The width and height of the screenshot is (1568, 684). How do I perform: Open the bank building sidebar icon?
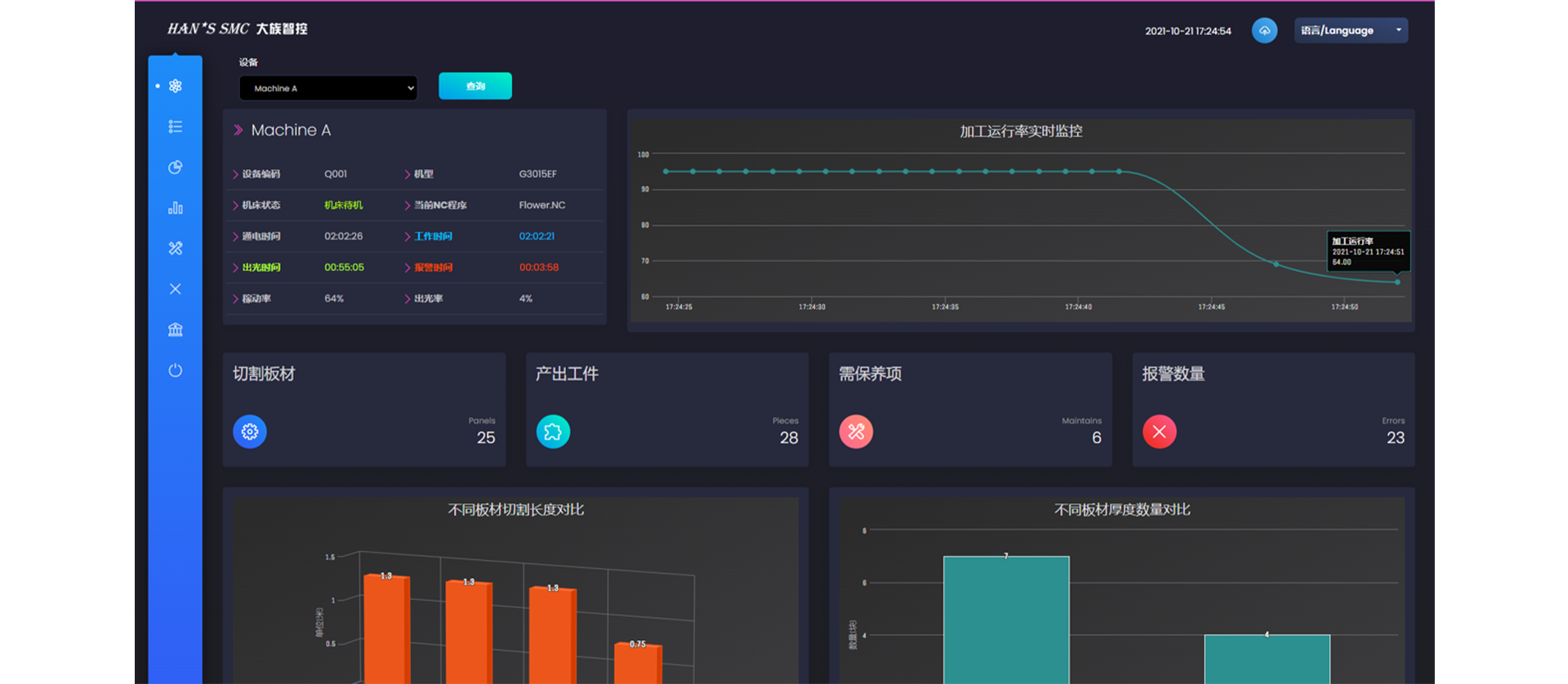pyautogui.click(x=175, y=330)
